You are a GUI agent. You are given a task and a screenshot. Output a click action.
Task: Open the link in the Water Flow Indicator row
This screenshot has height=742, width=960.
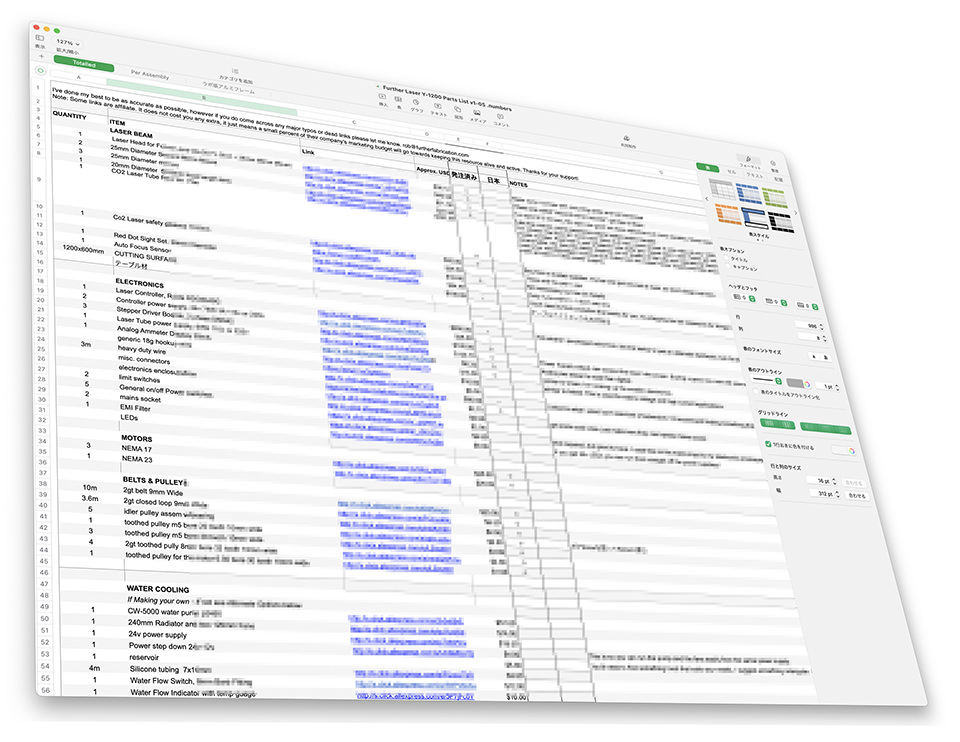coord(415,696)
